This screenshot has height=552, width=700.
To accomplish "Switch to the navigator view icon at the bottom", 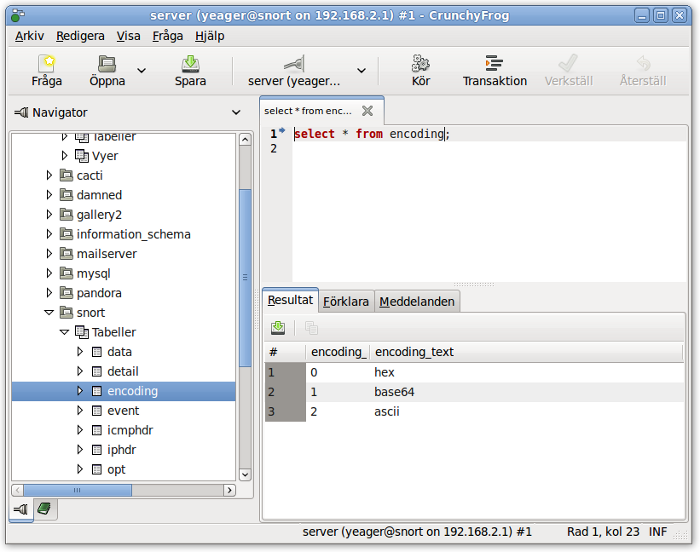I will click(21, 509).
